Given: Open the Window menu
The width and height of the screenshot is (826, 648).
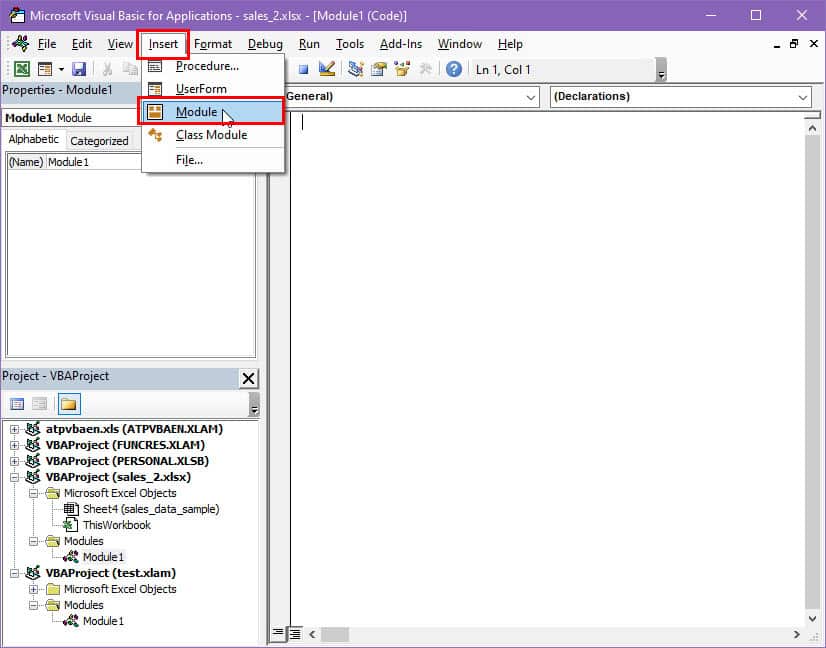Looking at the screenshot, I should tap(459, 44).
